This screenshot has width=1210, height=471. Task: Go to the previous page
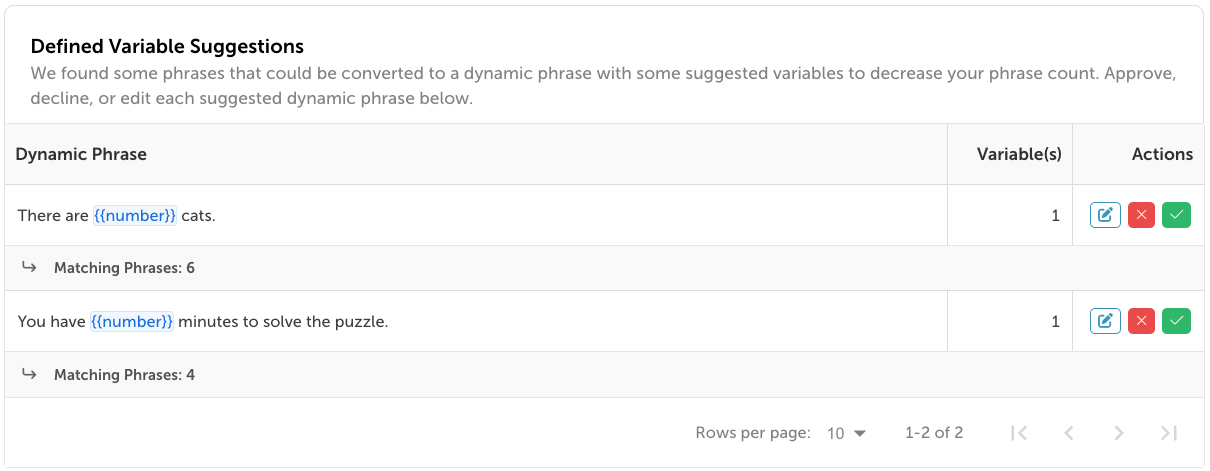point(1069,433)
